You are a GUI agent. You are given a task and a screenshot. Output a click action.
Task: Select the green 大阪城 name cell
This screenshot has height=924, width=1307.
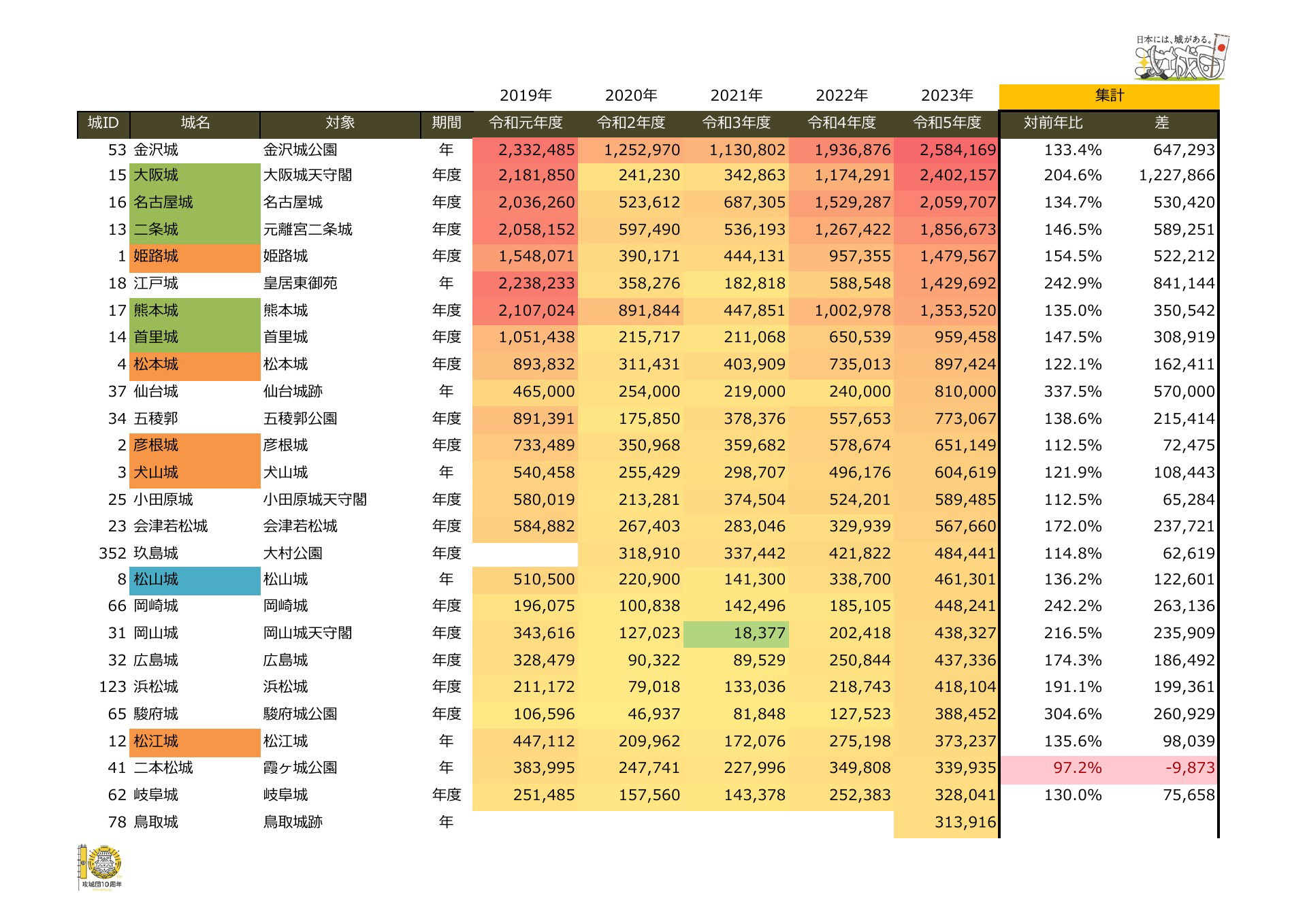[x=195, y=176]
